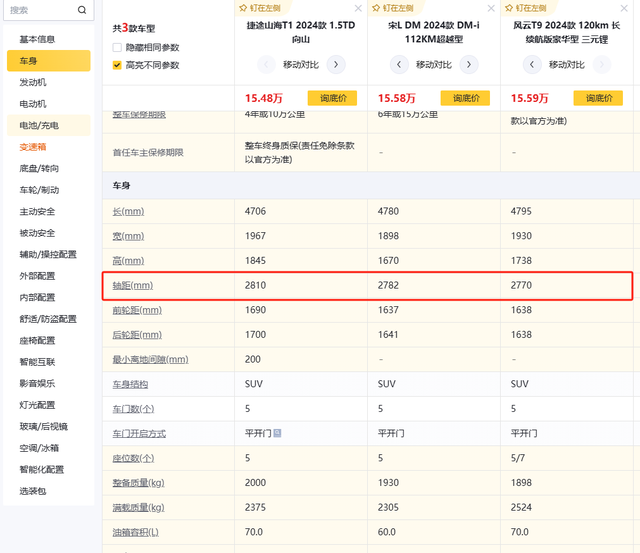Screen dimensions: 640x553
Task: Click the 15.48万 price text
Action: [264, 98]
